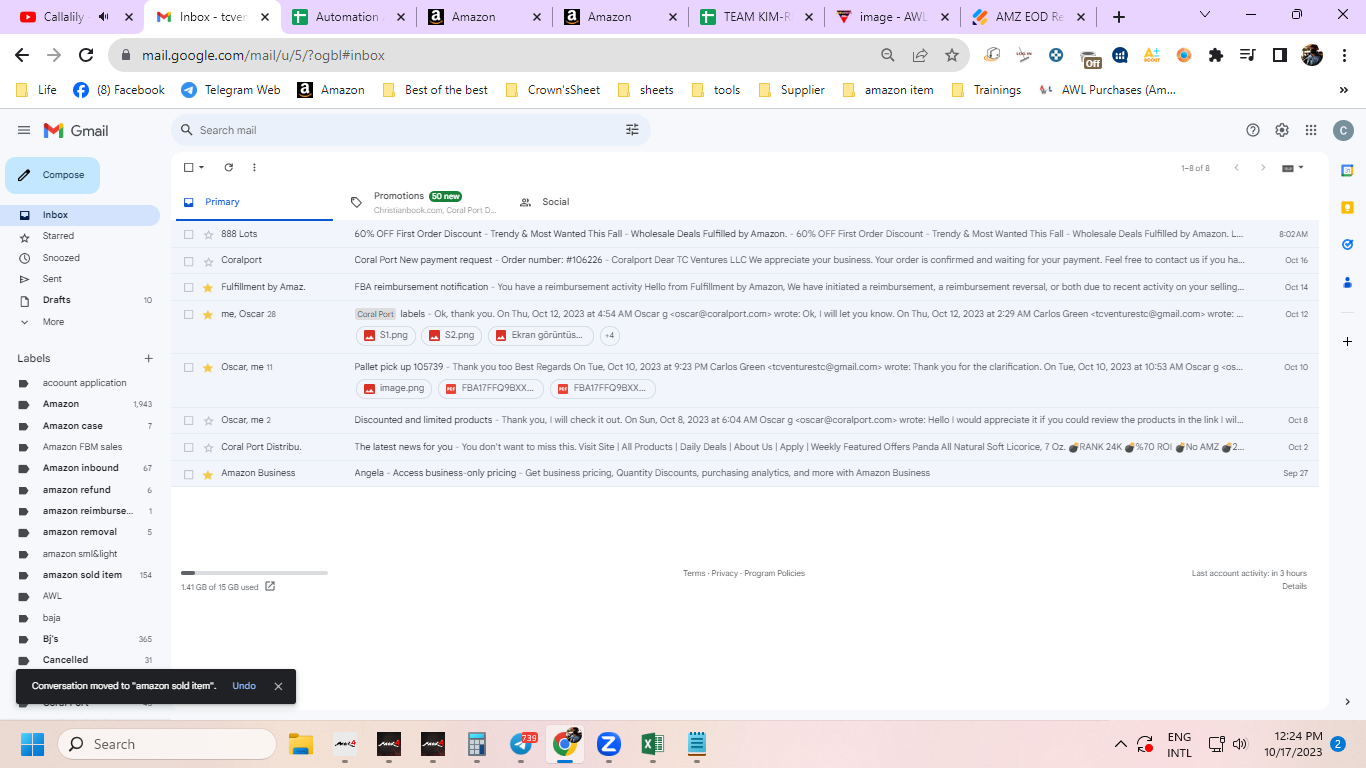
Task: Open the Program Policies link
Action: pos(774,573)
